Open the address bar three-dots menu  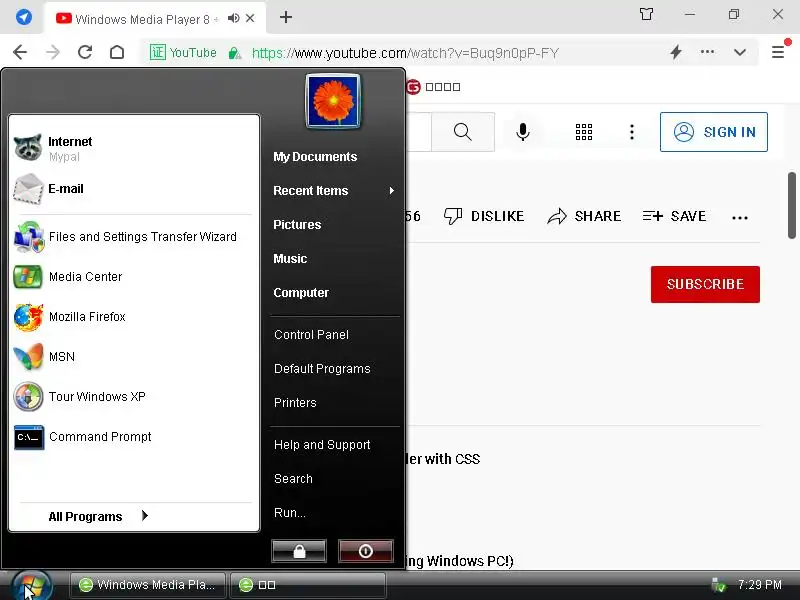[707, 52]
